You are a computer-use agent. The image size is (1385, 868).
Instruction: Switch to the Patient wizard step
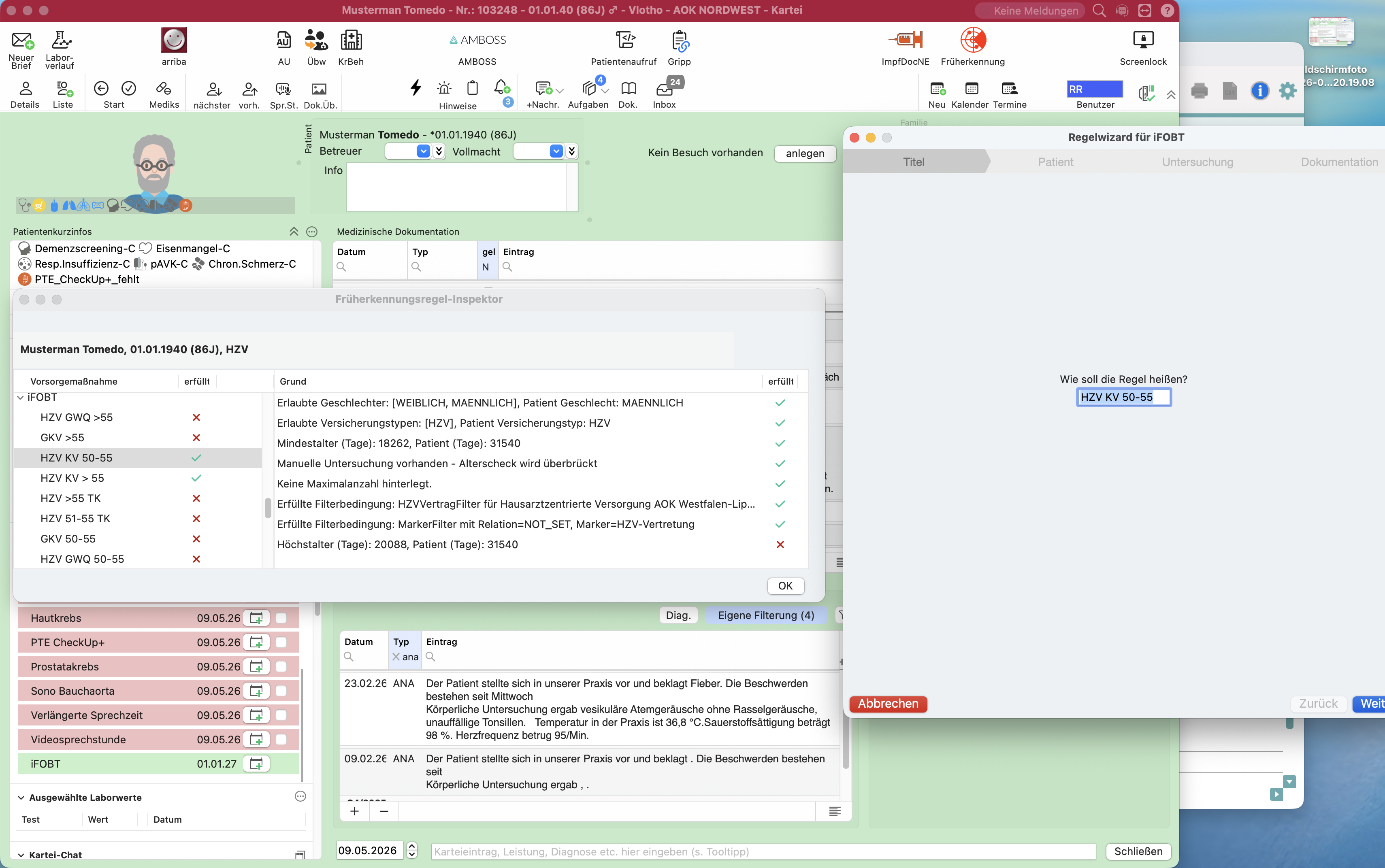click(x=1055, y=162)
